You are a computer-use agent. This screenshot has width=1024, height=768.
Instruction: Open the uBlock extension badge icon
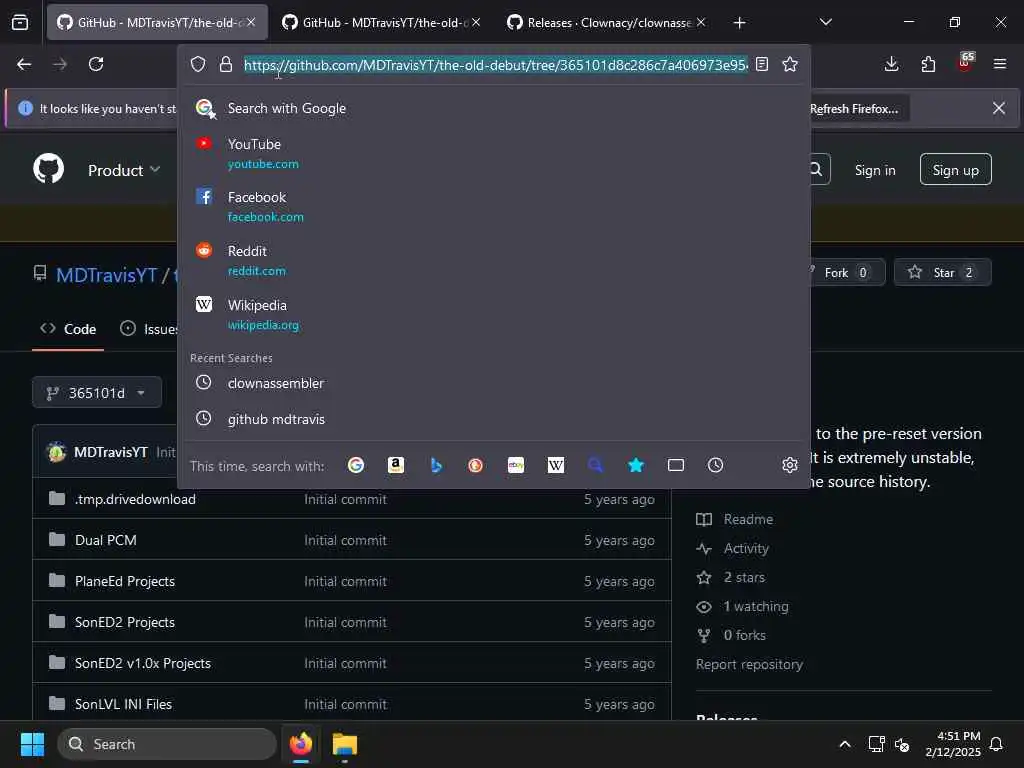point(965,63)
